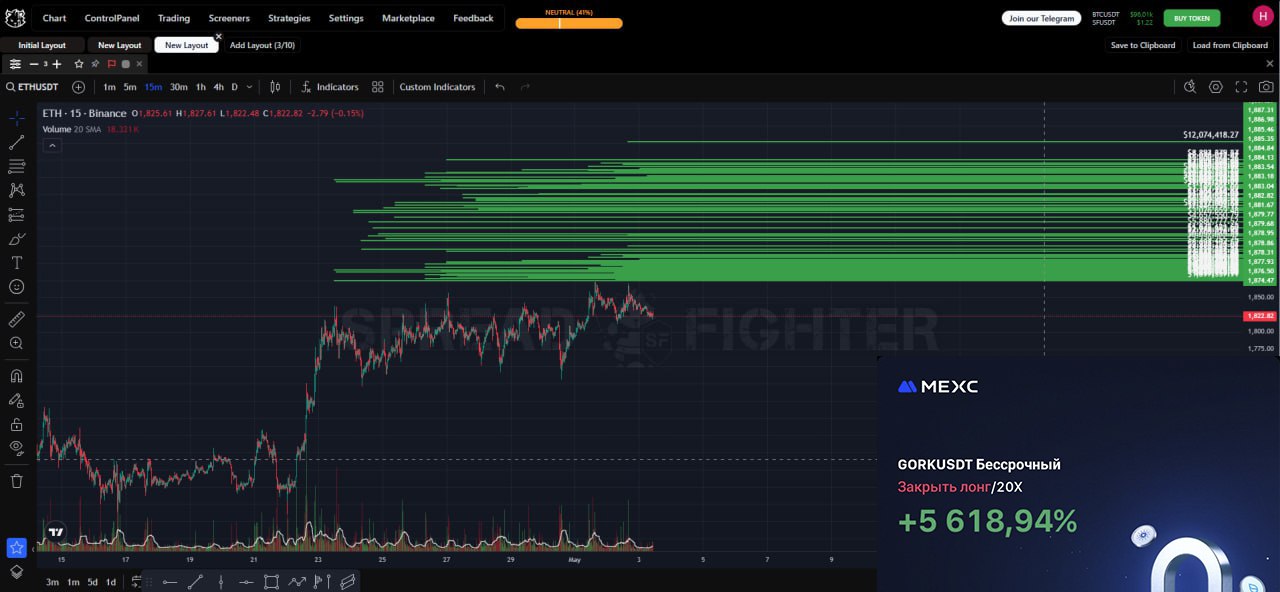The image size is (1280, 592).
Task: Undo the last chart action
Action: (500, 87)
